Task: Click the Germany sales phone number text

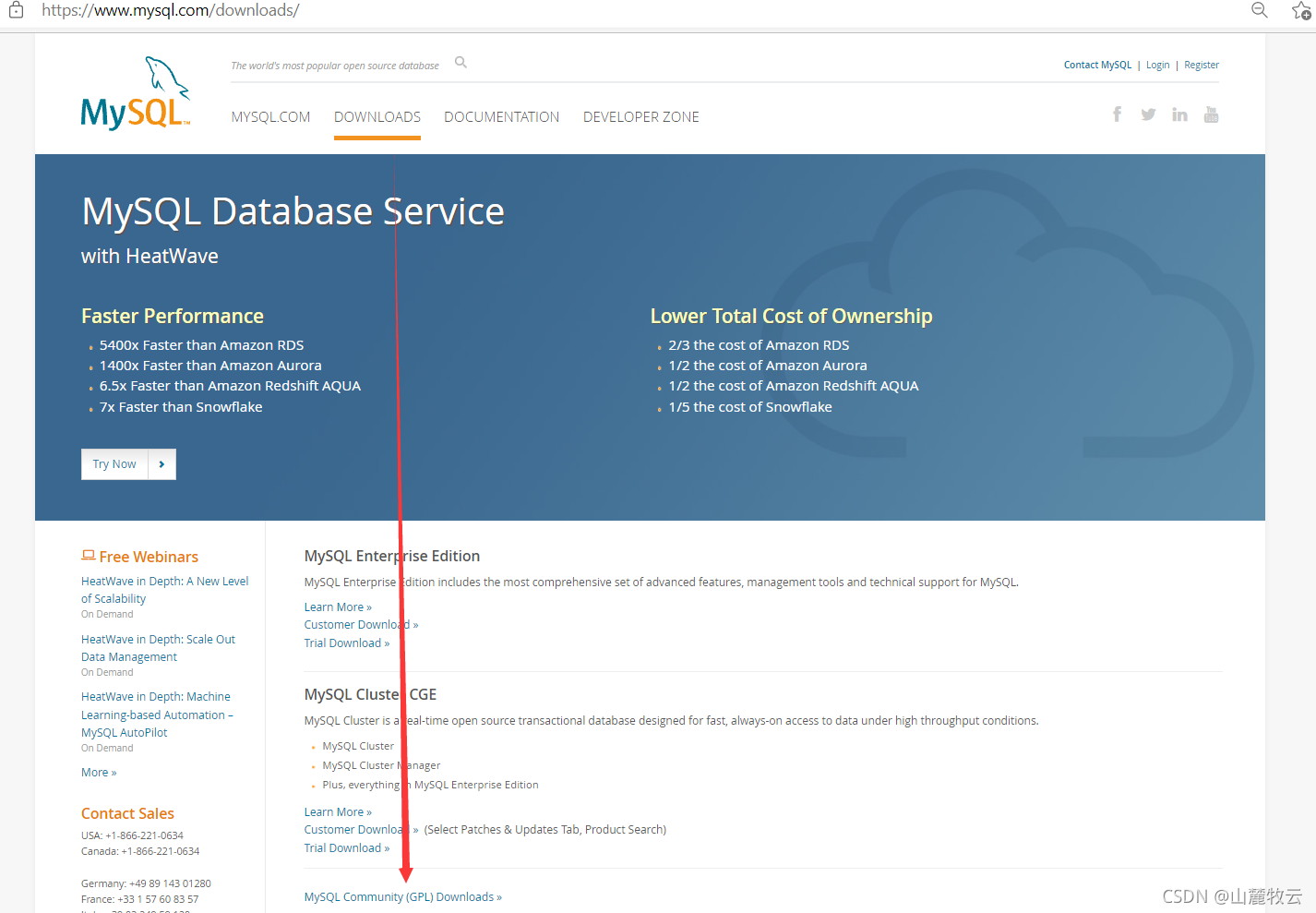Action: pyautogui.click(x=146, y=883)
